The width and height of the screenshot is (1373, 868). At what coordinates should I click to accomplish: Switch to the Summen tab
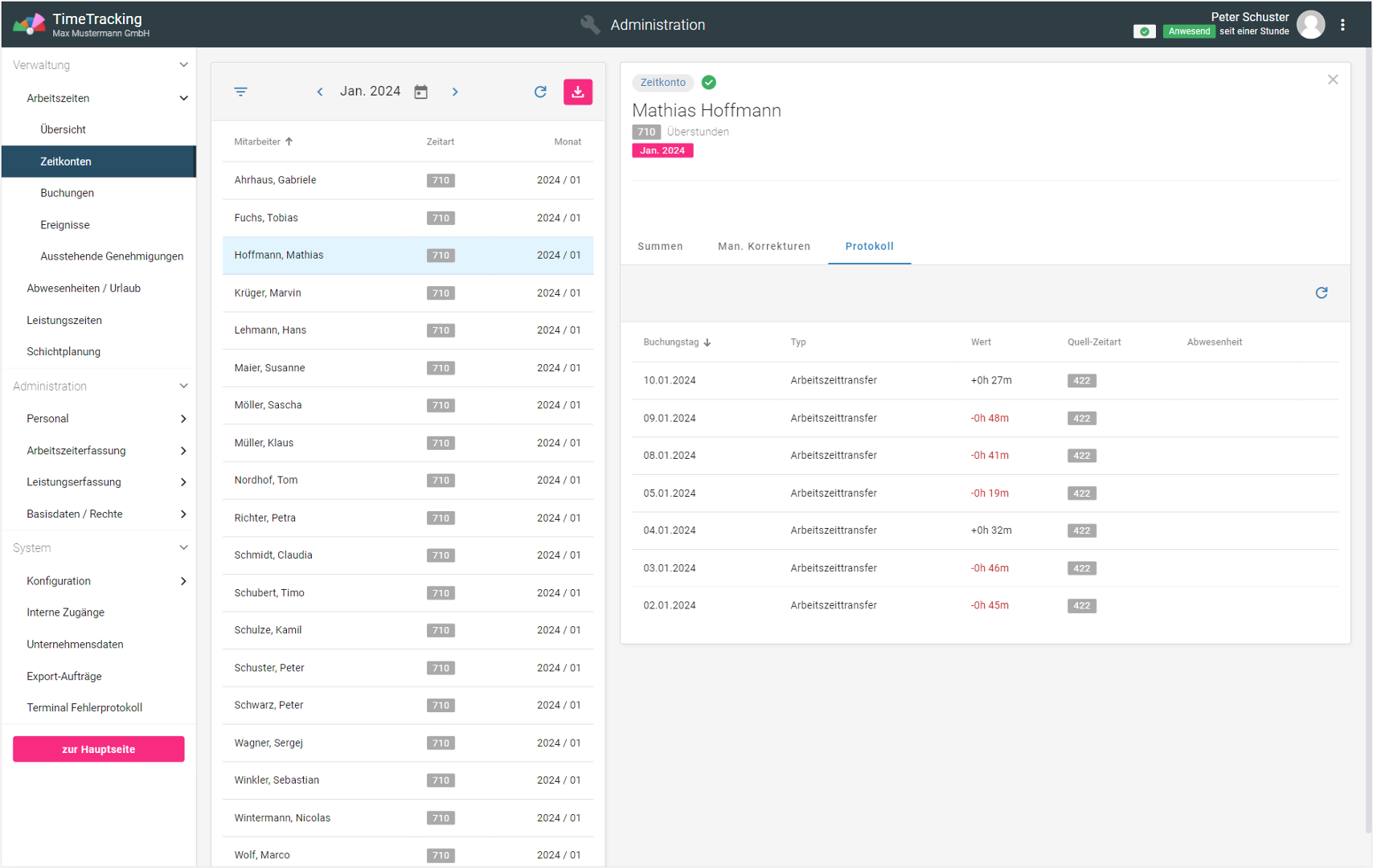coord(660,247)
